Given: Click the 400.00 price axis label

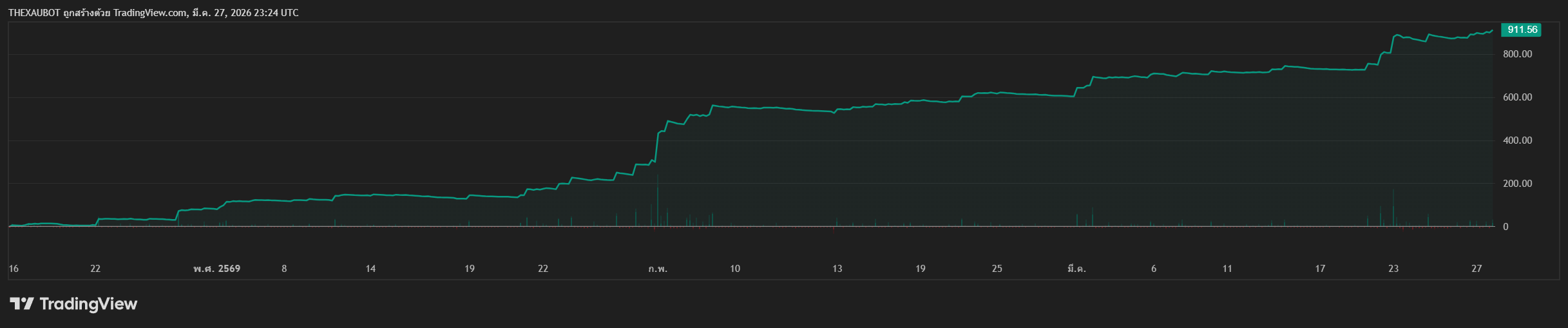Looking at the screenshot, I should click(1517, 140).
